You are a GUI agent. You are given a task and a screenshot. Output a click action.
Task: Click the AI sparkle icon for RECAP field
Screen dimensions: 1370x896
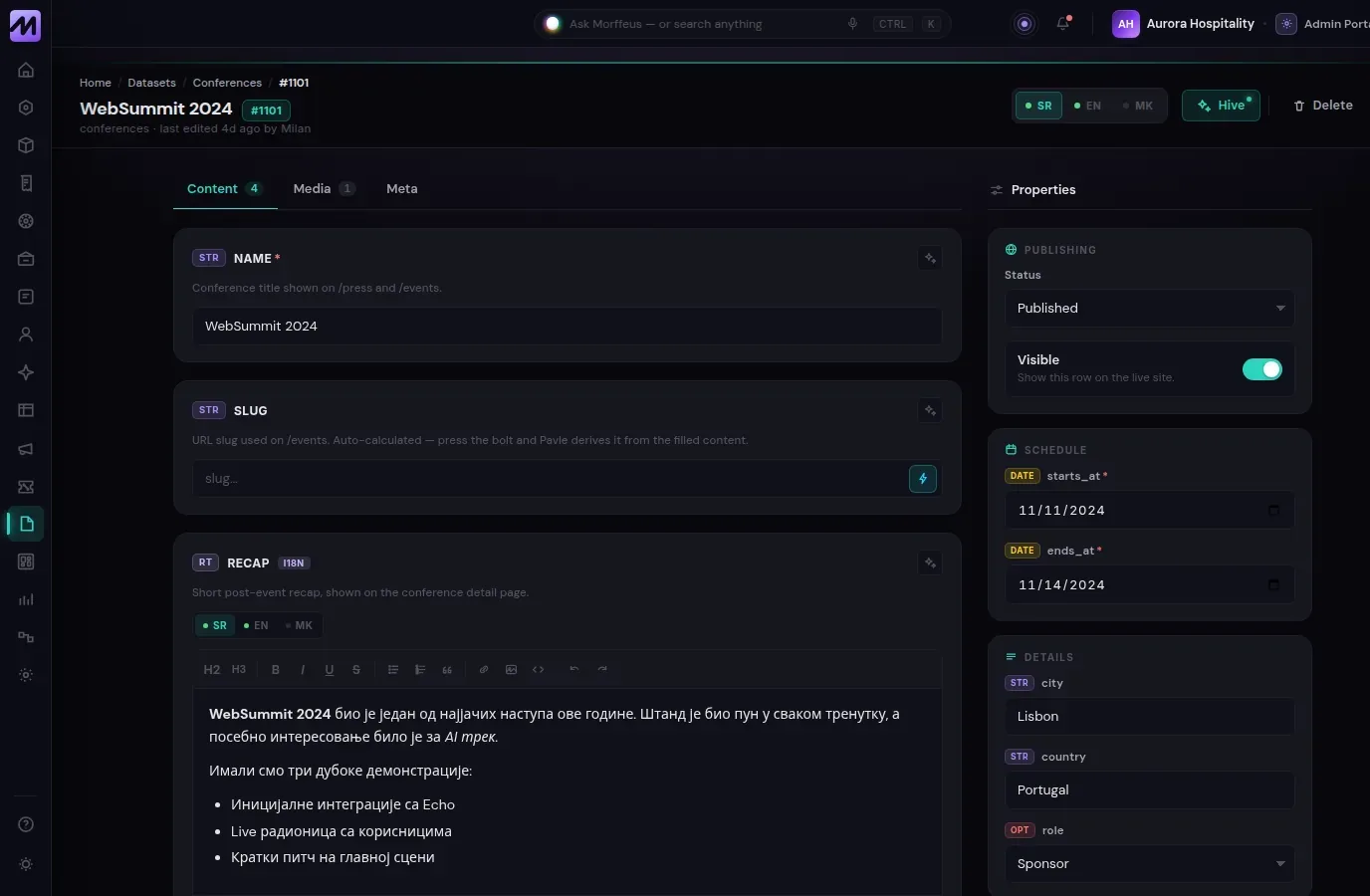(930, 563)
